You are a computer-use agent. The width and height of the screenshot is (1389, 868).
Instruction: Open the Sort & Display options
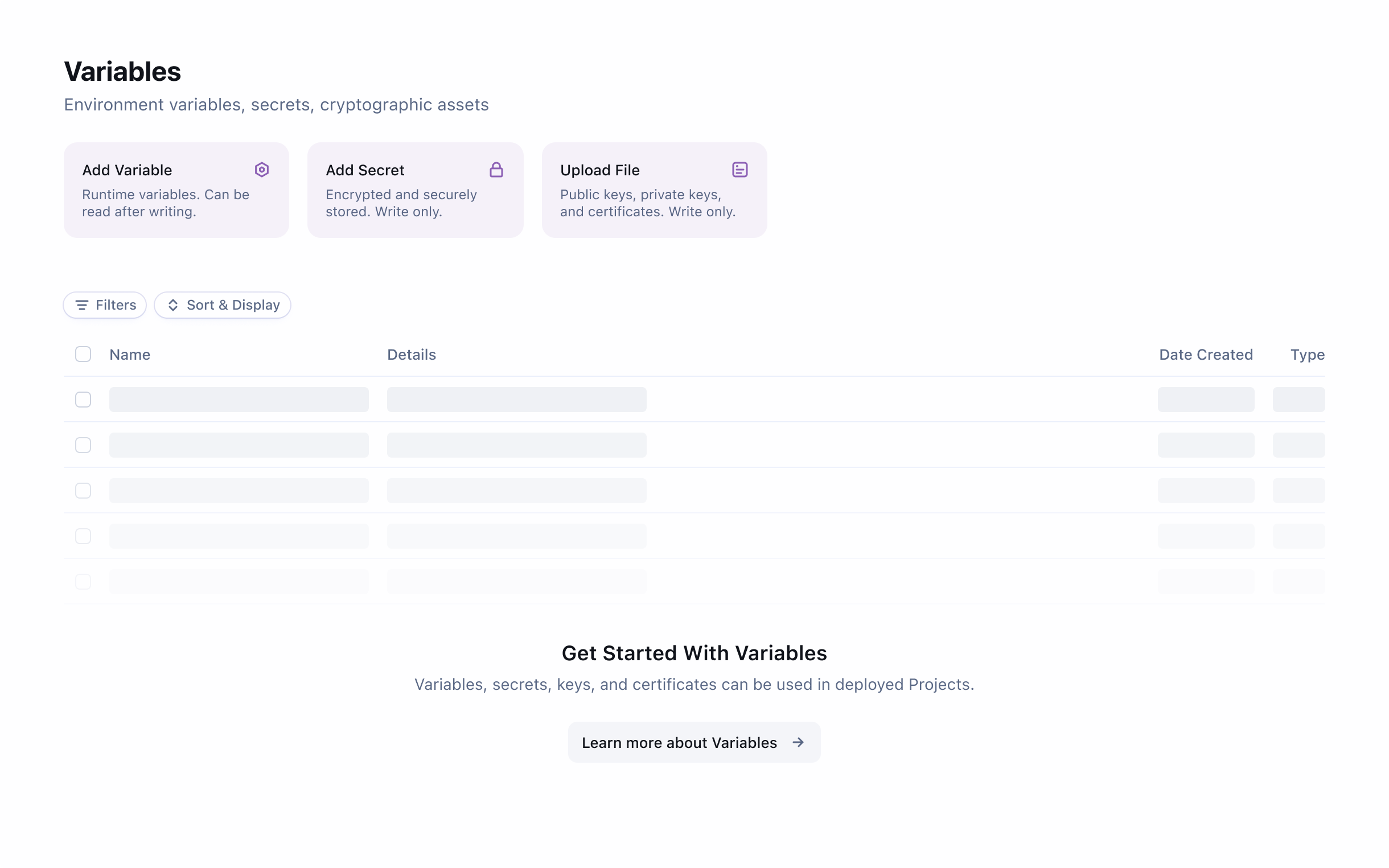click(223, 305)
